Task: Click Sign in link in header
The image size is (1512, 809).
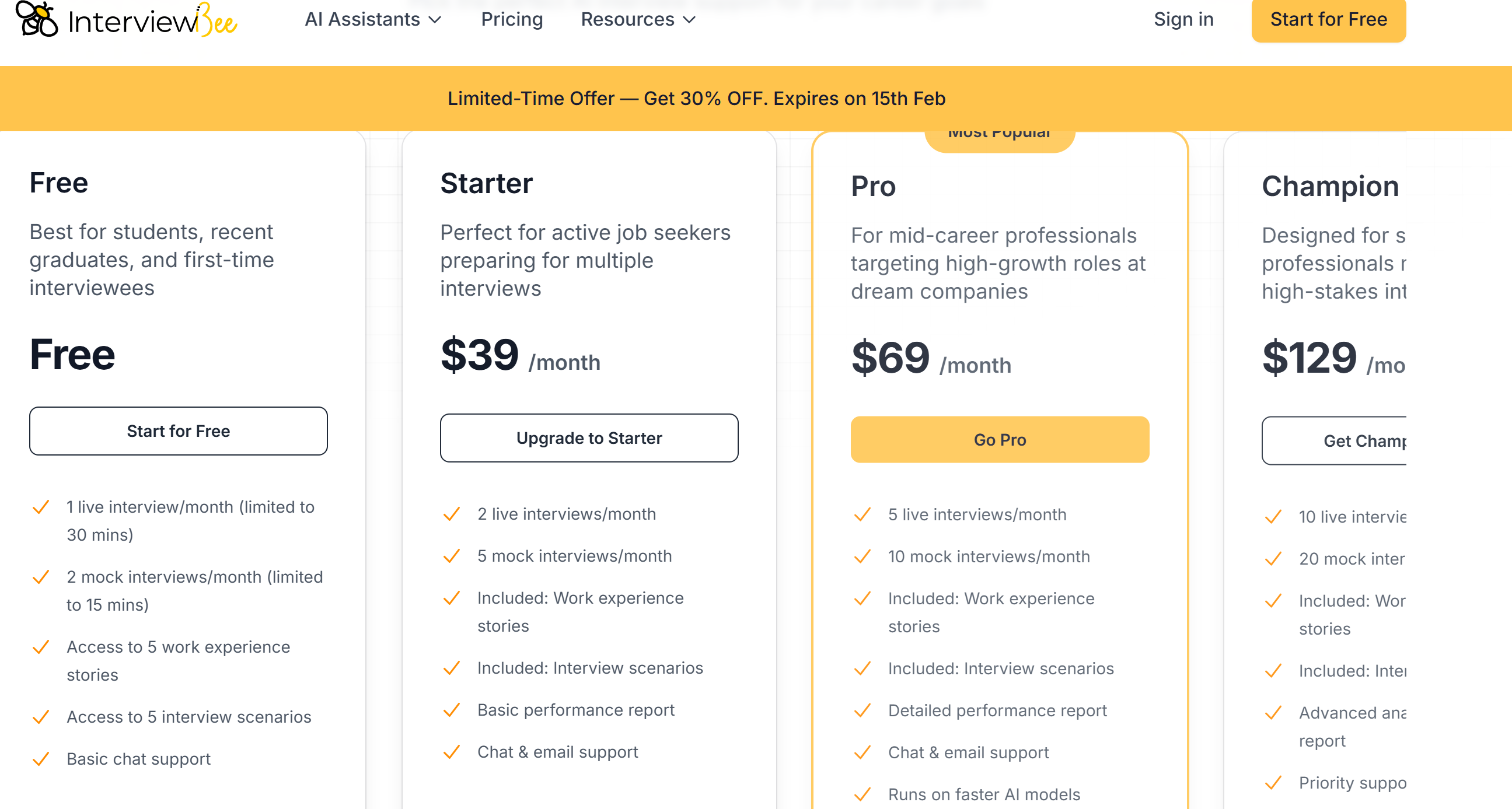Action: click(1183, 19)
